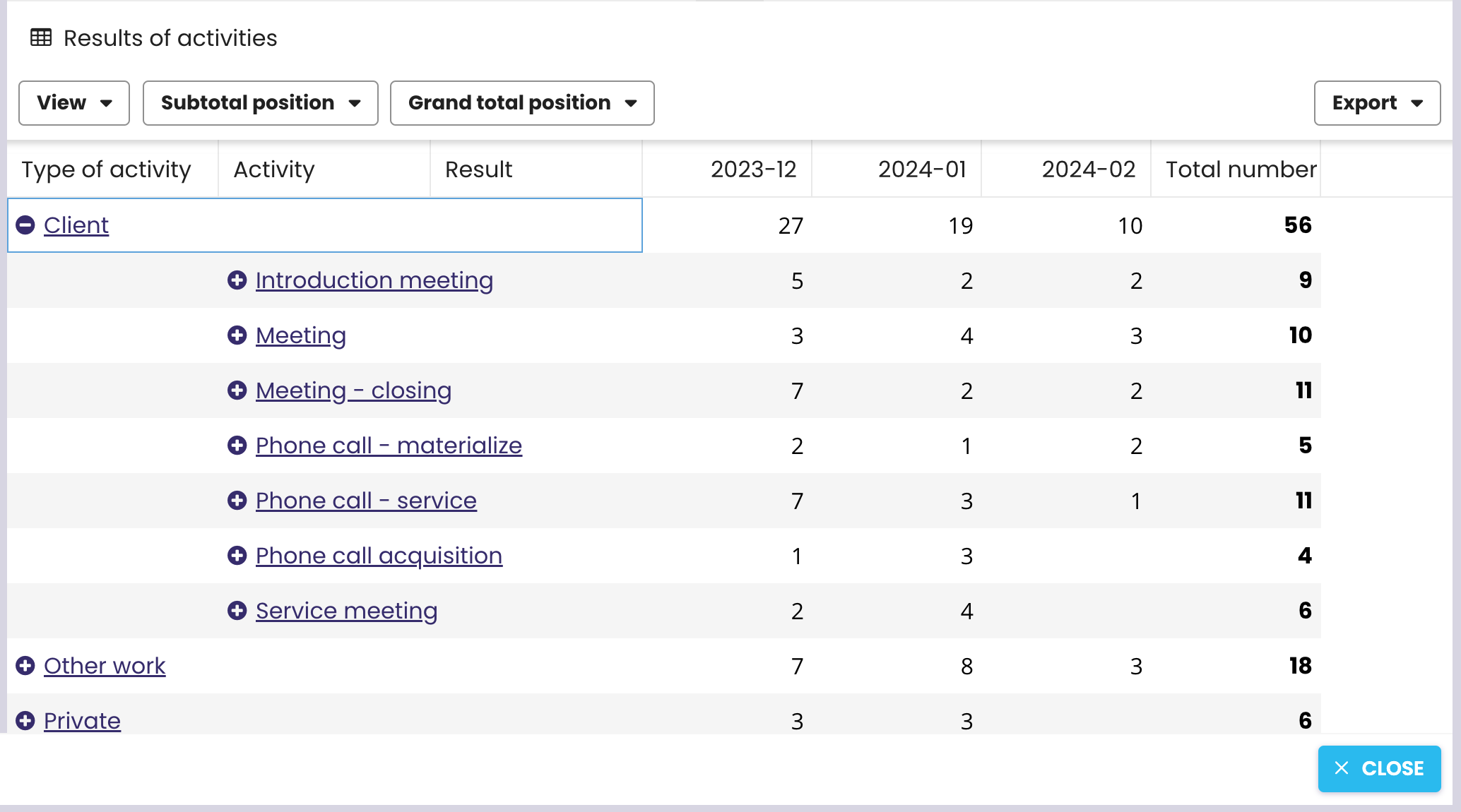Collapse the Client row using minus icon

[x=25, y=225]
